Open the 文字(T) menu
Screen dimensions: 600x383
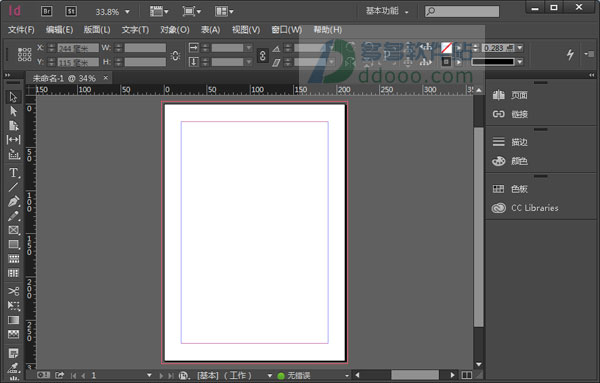[x=135, y=30]
